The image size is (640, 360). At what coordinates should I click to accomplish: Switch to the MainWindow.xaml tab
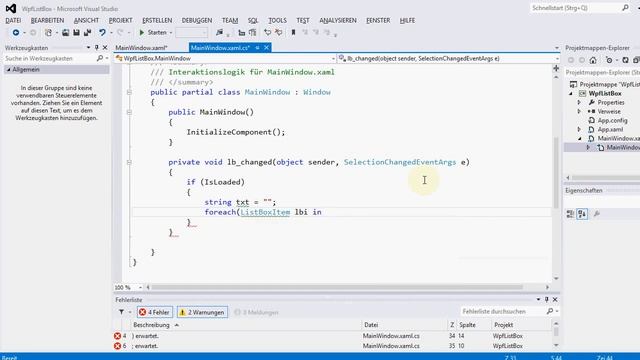point(141,48)
